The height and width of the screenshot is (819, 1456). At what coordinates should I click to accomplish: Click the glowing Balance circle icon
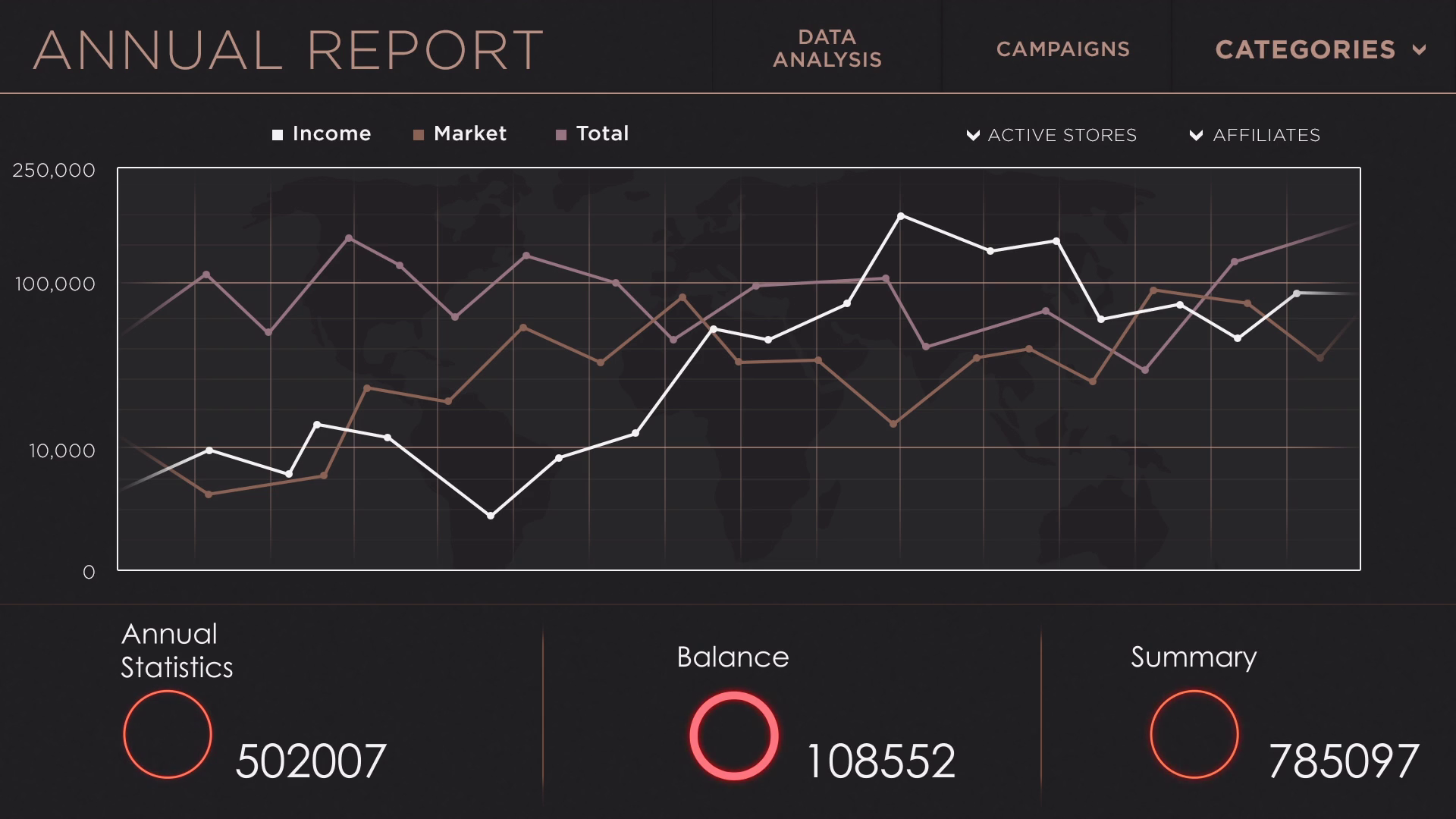coord(734,736)
